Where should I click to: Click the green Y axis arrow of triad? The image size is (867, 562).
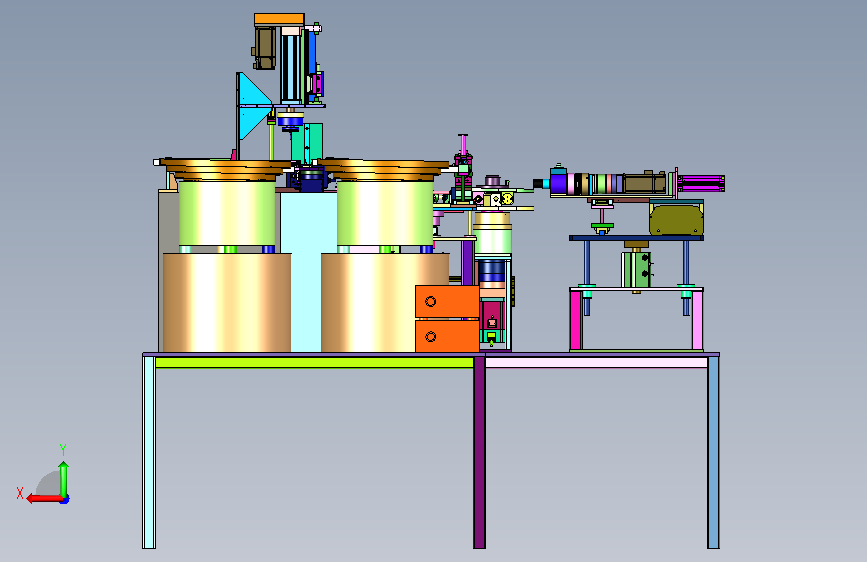tap(64, 480)
